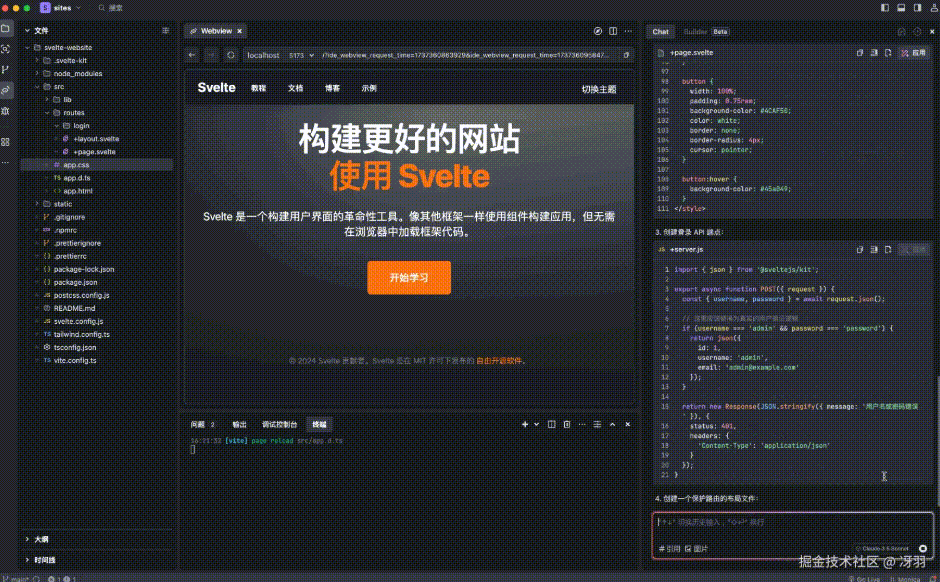Add a new terminal with the plus icon
Image resolution: width=940 pixels, height=582 pixels.
[525, 424]
